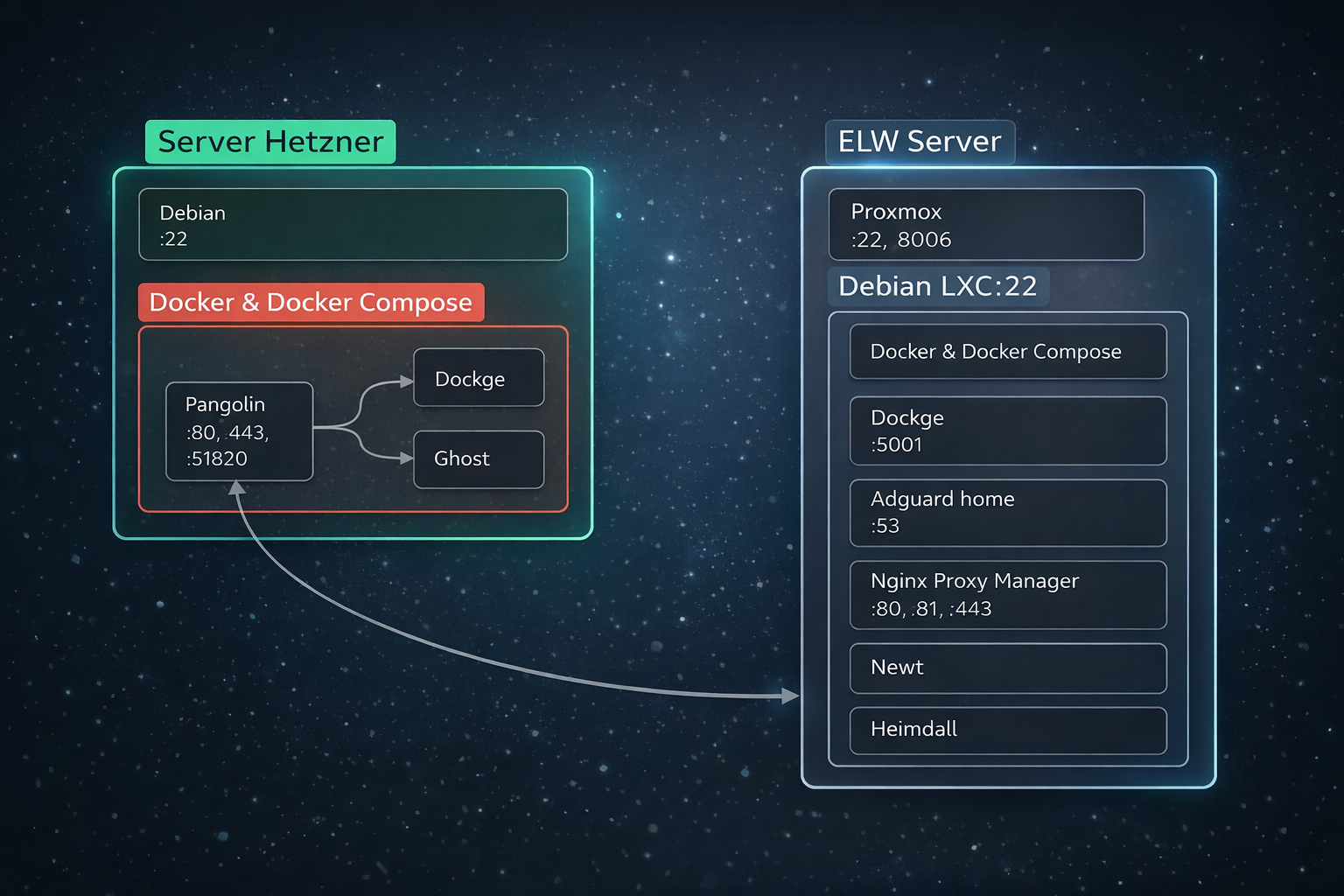Click the arrowhead beneath the Pangolin box
The width and height of the screenshot is (1344, 896).
[x=237, y=487]
